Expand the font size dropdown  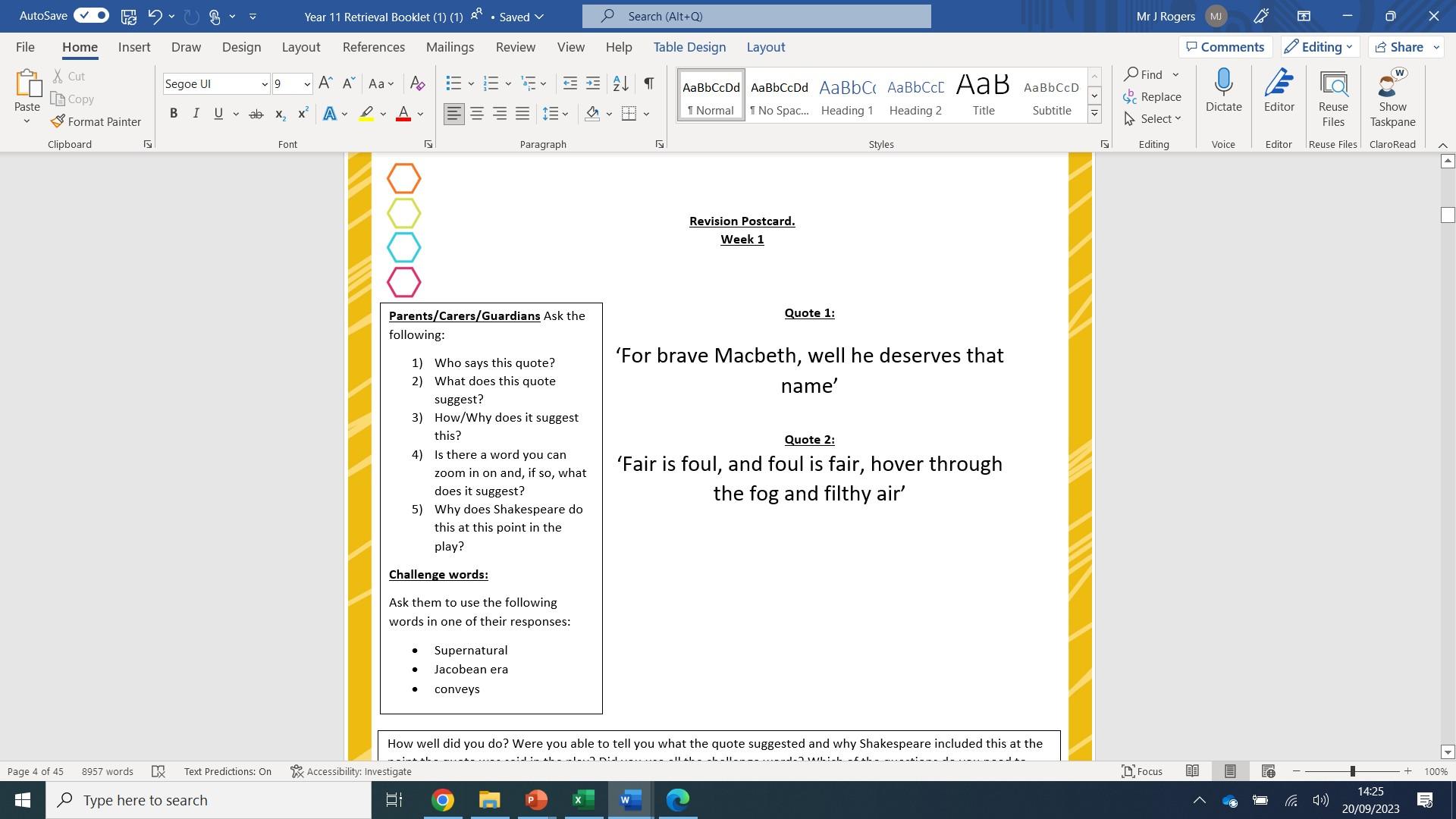pos(306,84)
